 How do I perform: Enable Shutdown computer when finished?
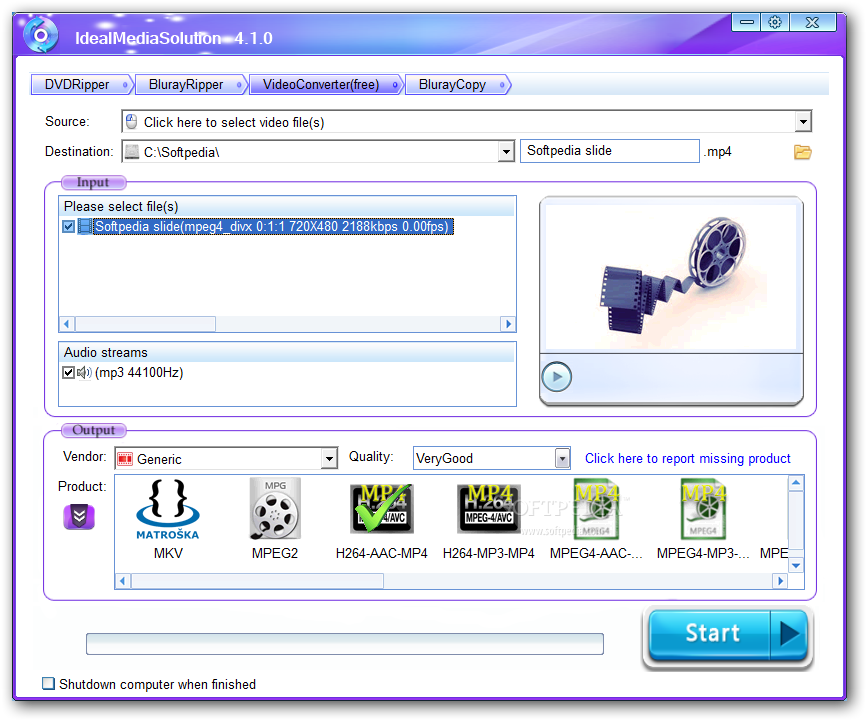tap(49, 683)
